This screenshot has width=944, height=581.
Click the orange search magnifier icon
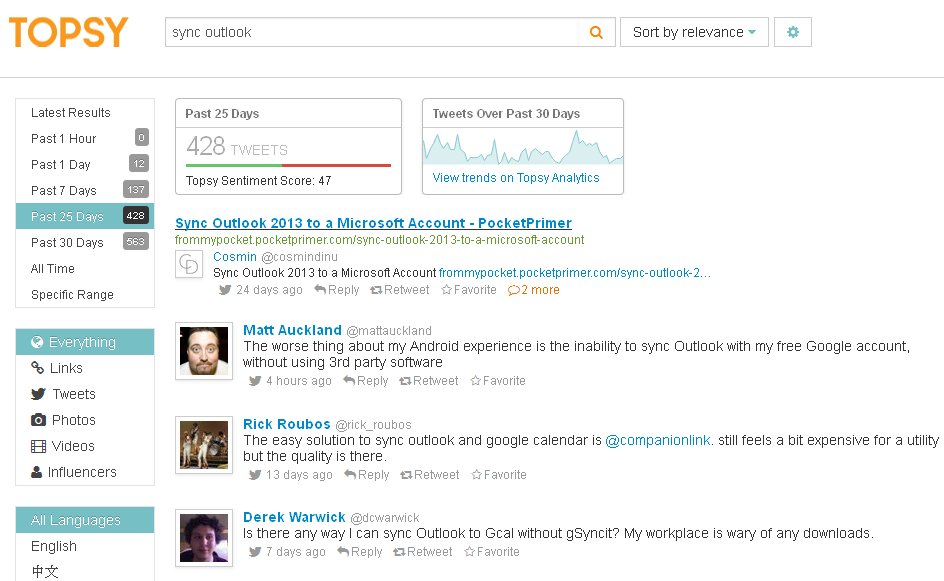[x=596, y=33]
